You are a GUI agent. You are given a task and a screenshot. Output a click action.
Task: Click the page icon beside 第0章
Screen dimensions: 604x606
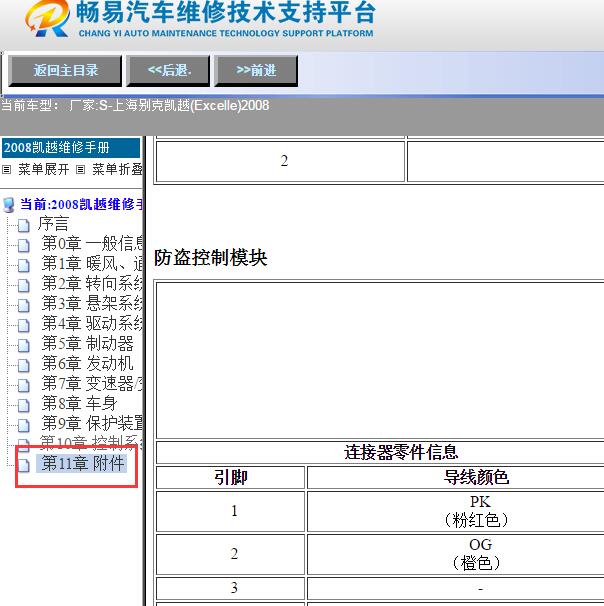pyautogui.click(x=24, y=246)
